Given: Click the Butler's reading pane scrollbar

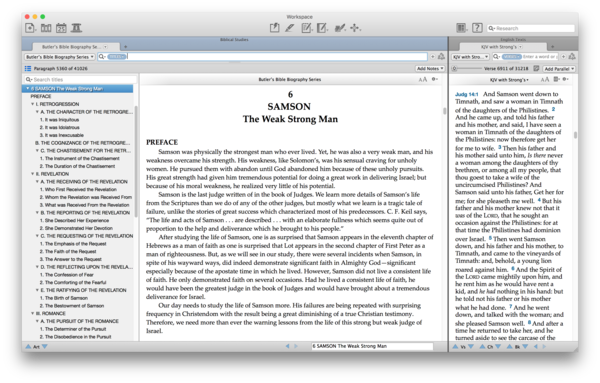Looking at the screenshot, I should [x=444, y=111].
